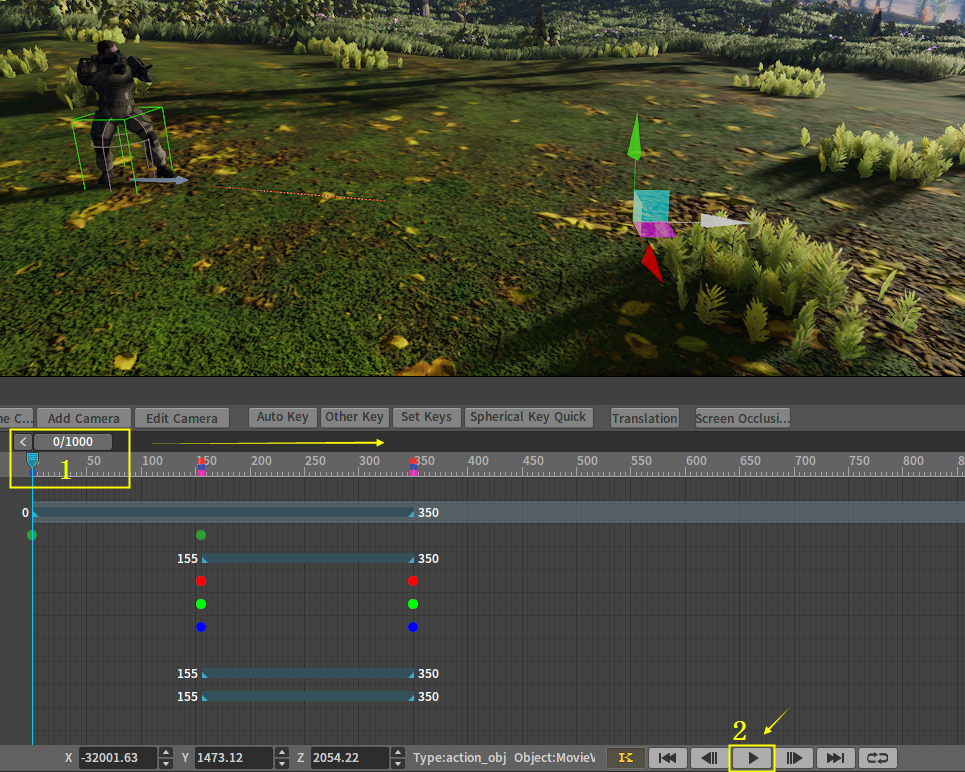Select the Spherical Key Quick option
The image size is (965, 772).
click(x=529, y=417)
